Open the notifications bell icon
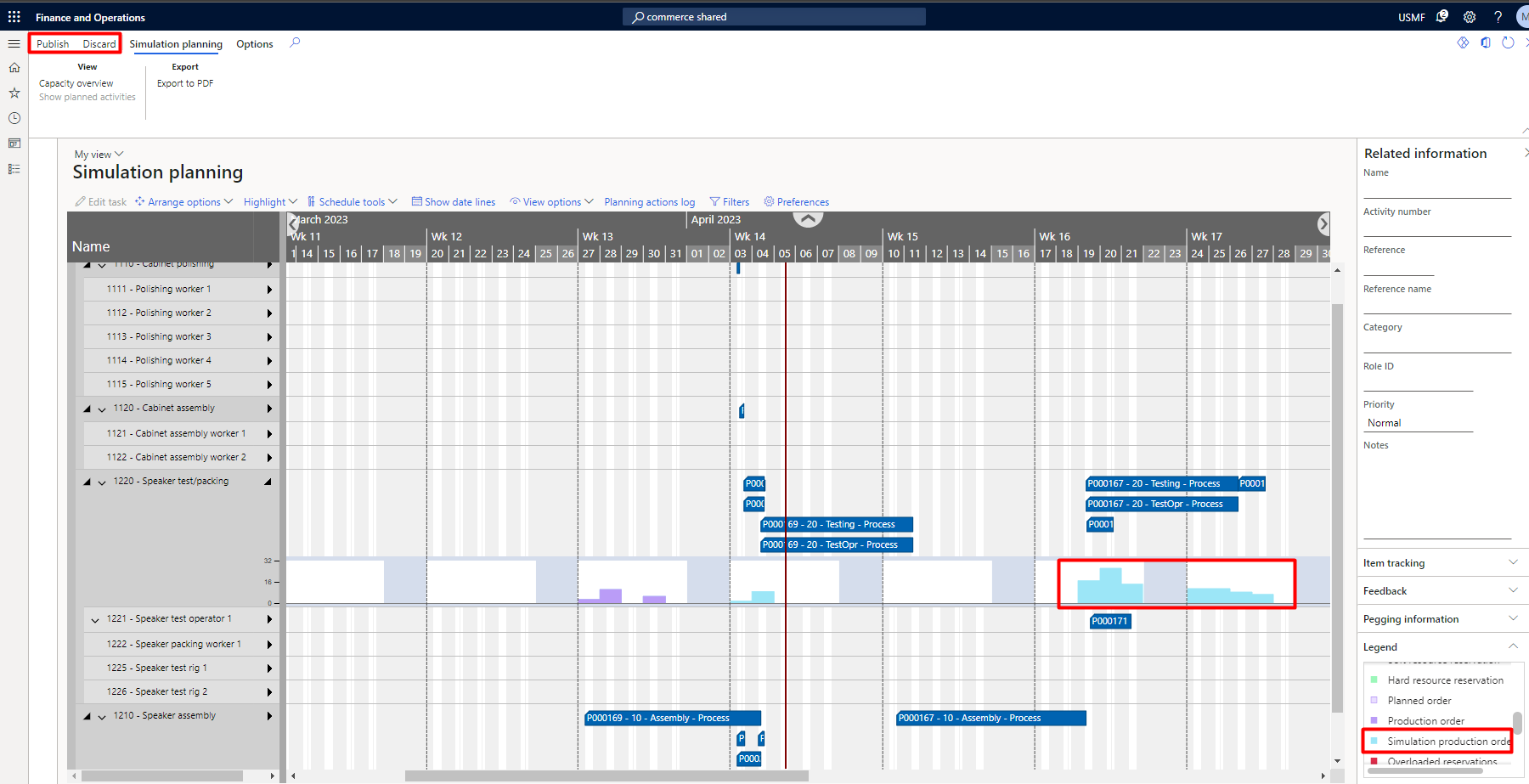The width and height of the screenshot is (1529, 784). tap(1442, 17)
